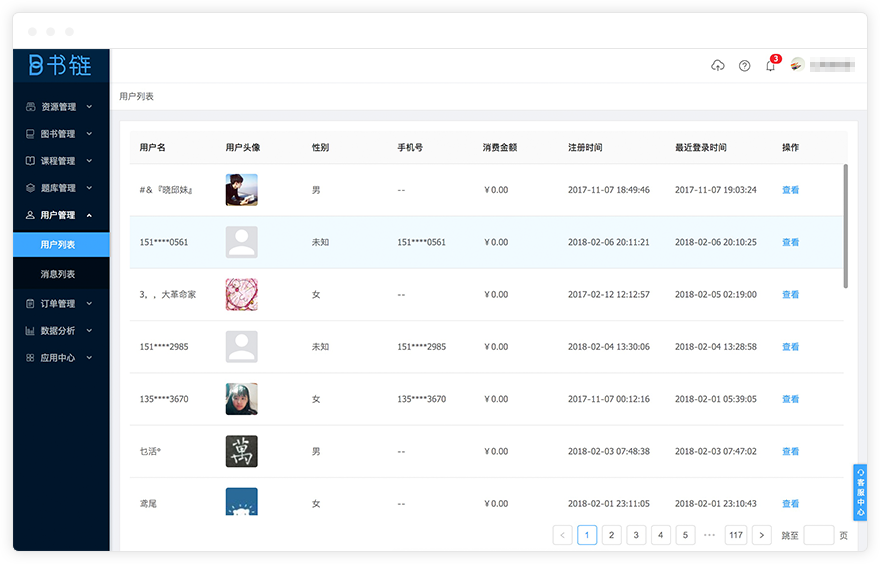The height and width of the screenshot is (564, 880).
Task: Click the next page arrow button
Action: tap(761, 535)
